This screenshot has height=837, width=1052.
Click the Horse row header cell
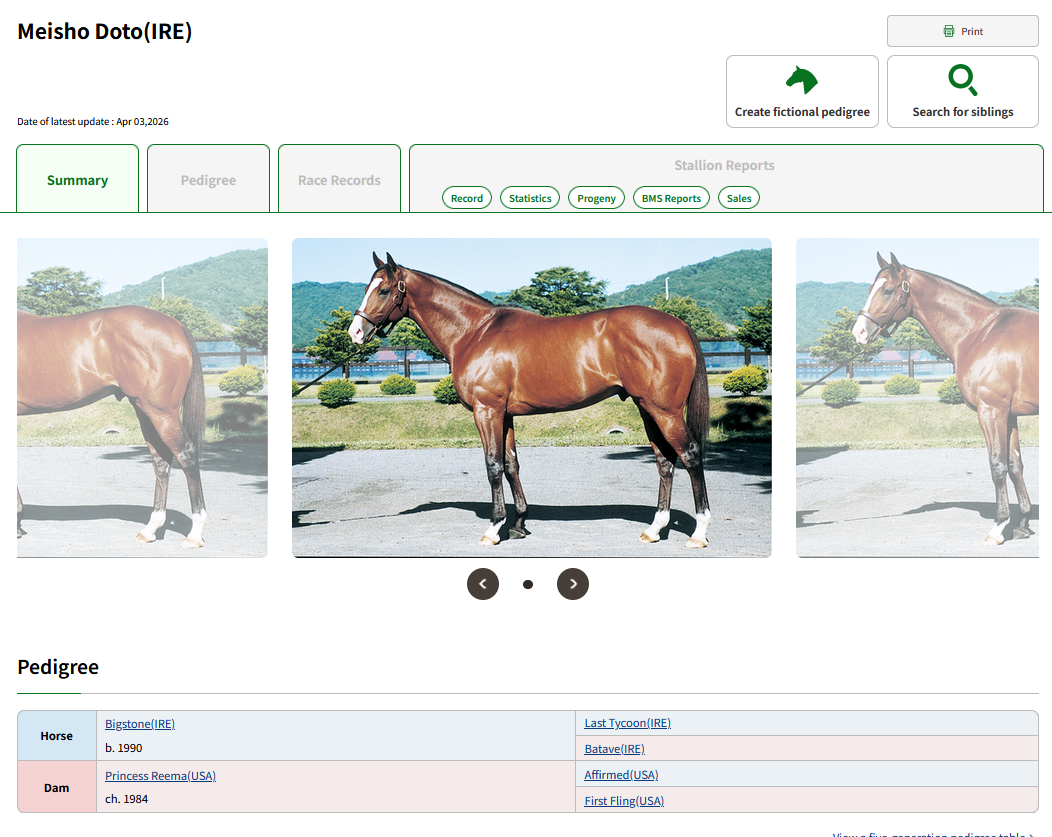(x=57, y=736)
